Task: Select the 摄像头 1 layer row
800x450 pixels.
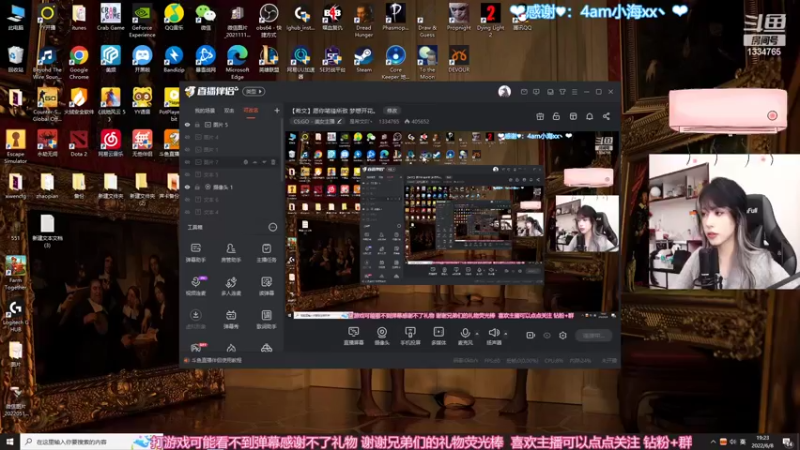Action: click(x=232, y=187)
